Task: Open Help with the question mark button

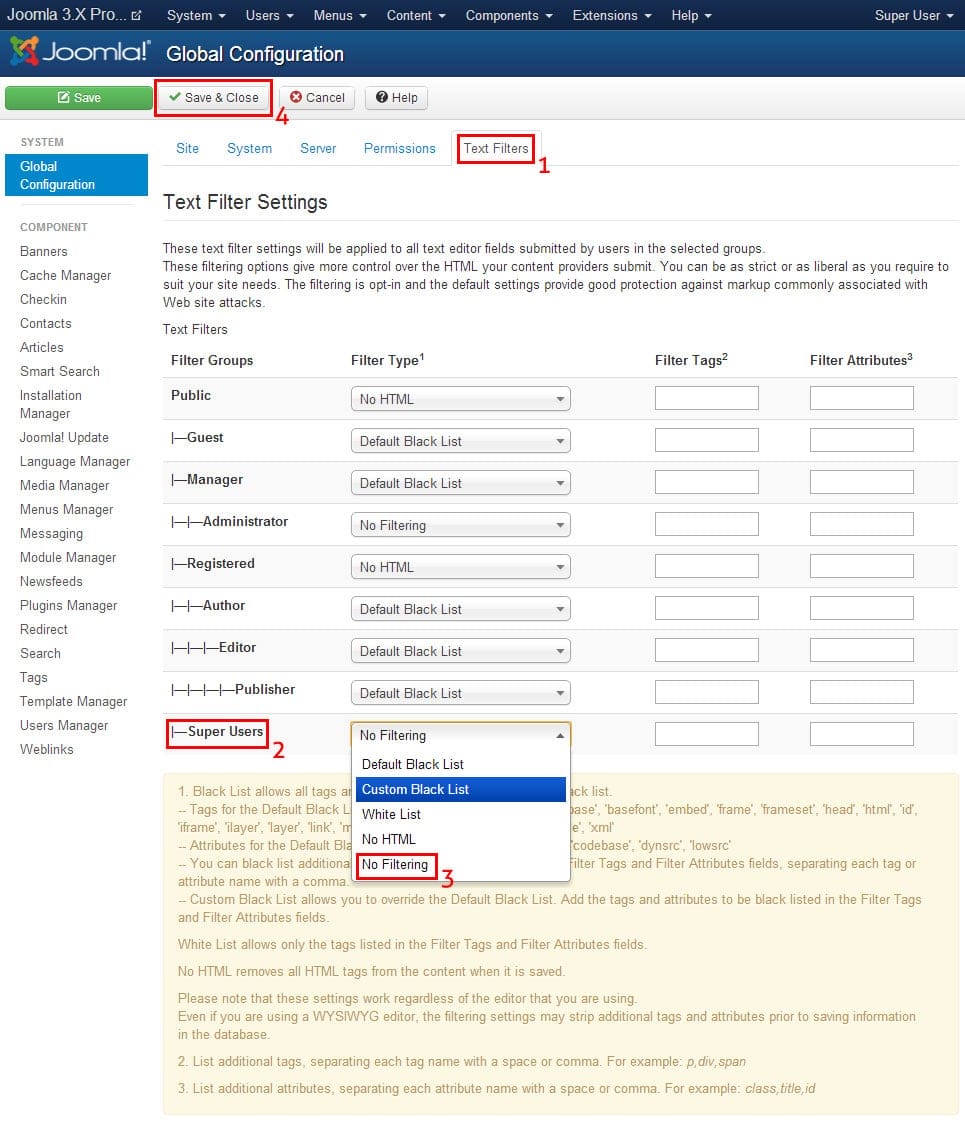Action: [x=396, y=97]
